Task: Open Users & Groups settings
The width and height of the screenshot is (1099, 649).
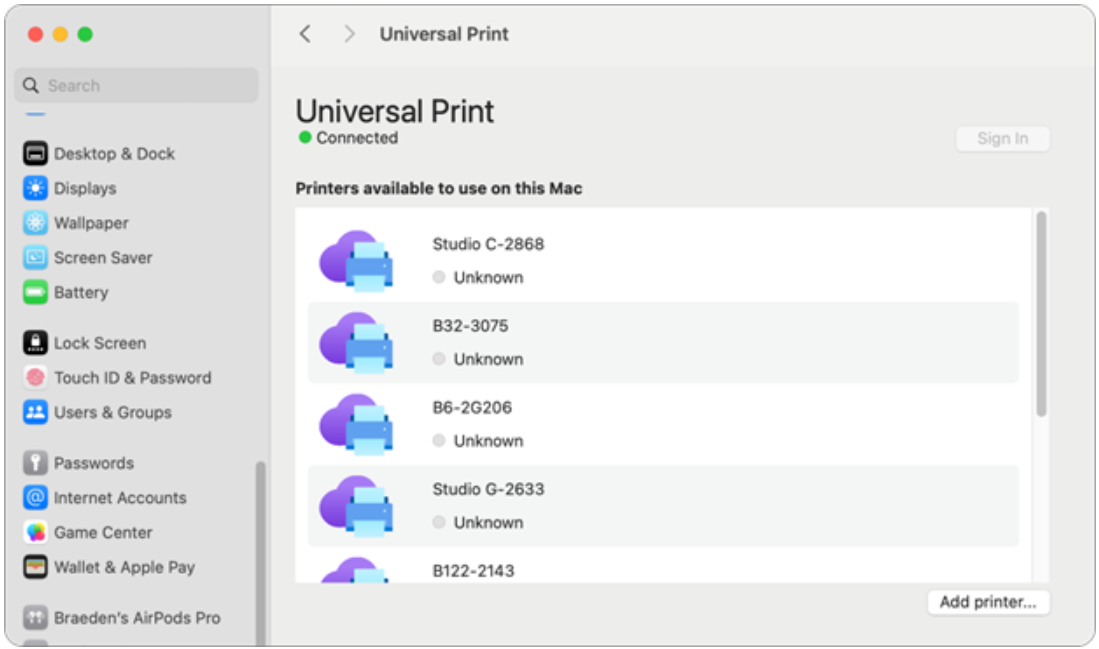Action: pyautogui.click(x=112, y=412)
